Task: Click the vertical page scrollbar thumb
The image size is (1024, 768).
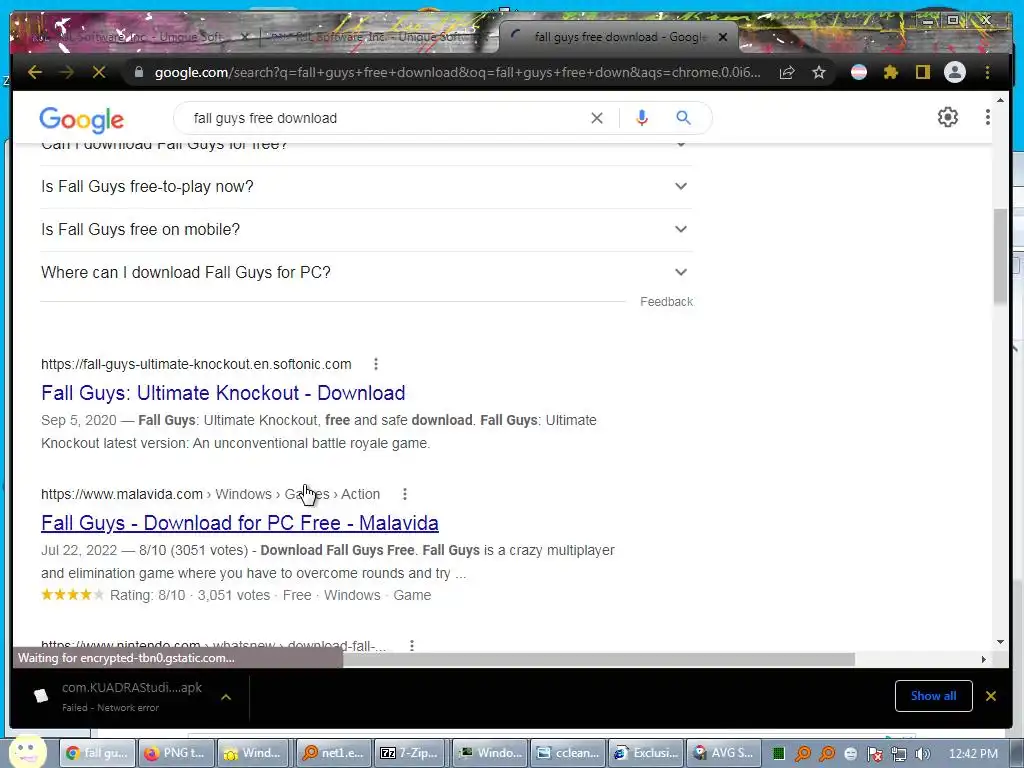Action: coord(1000,256)
